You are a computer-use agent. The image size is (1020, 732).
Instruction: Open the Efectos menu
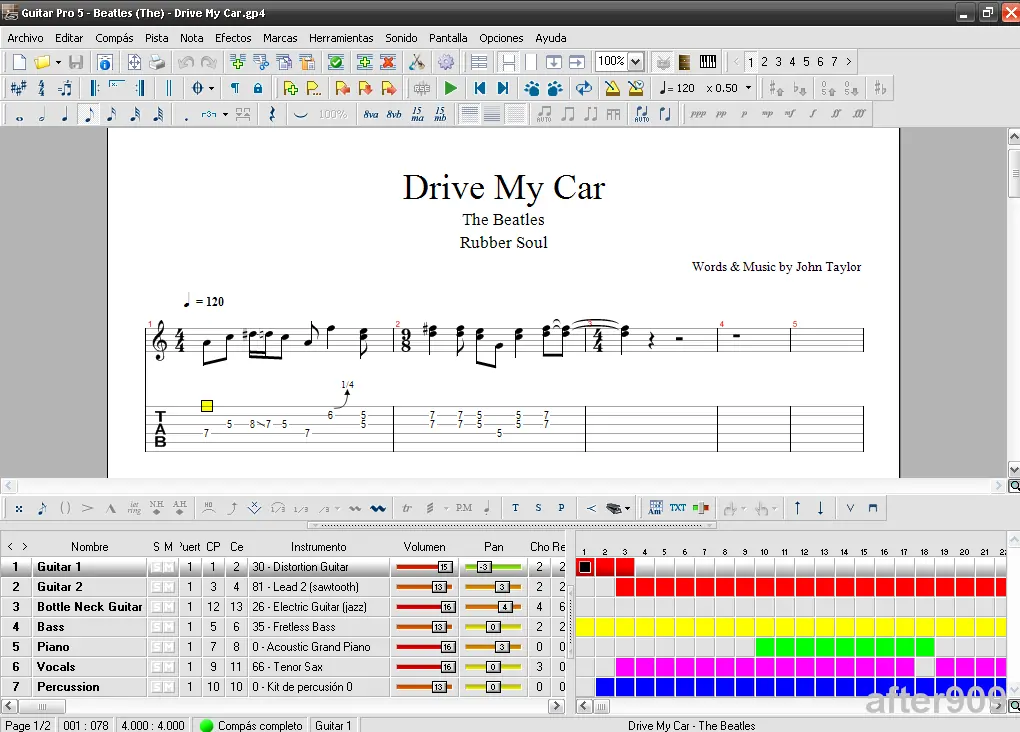[233, 38]
